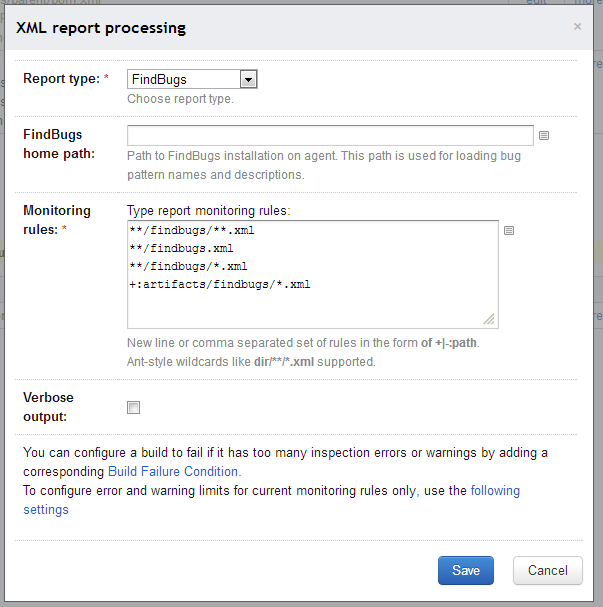The image size is (603, 607).
Task: Open parameter picker icon beside monitoring rules textarea
Action: (509, 231)
